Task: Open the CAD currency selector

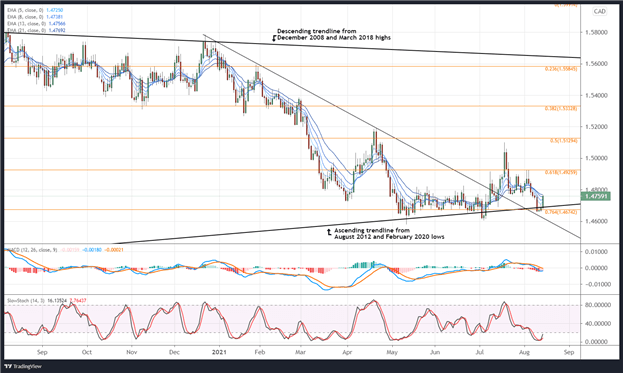Action: coord(600,11)
